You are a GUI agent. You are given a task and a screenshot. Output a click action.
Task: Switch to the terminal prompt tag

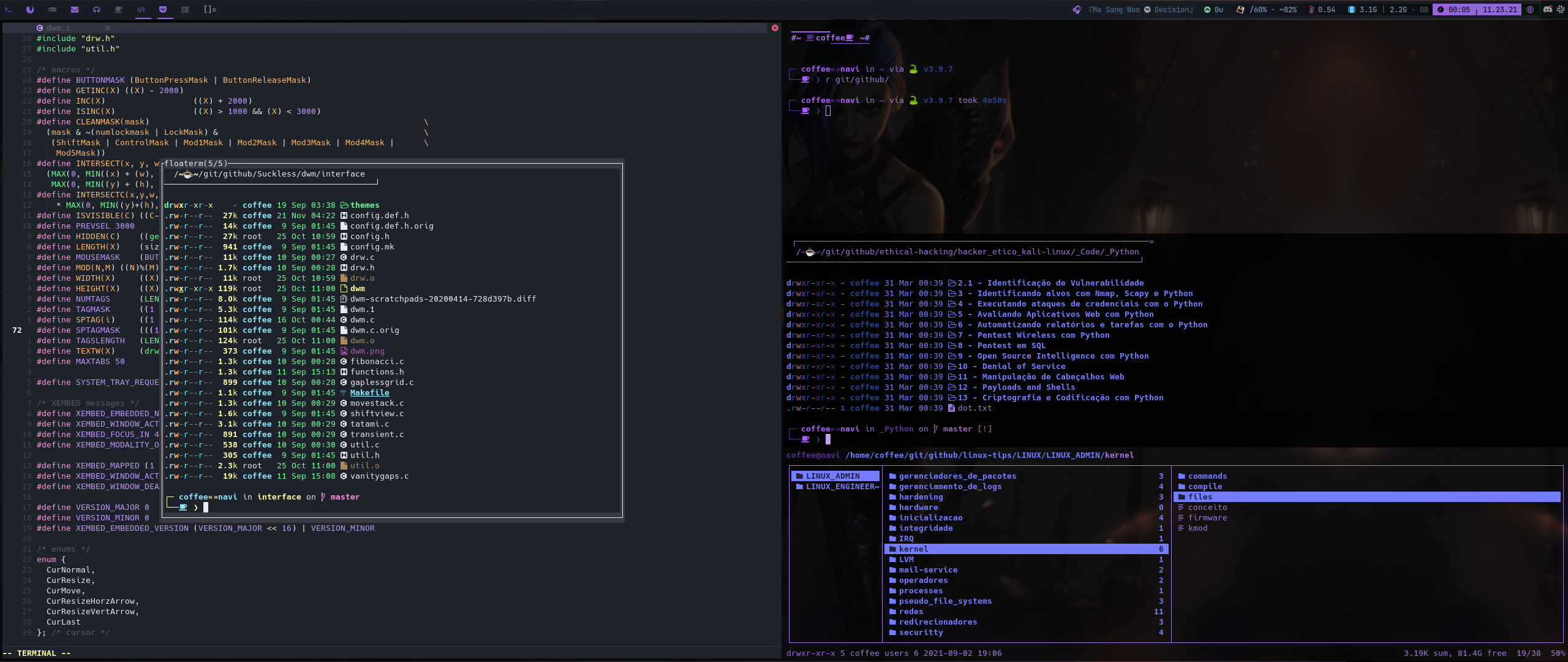pyautogui.click(x=8, y=10)
